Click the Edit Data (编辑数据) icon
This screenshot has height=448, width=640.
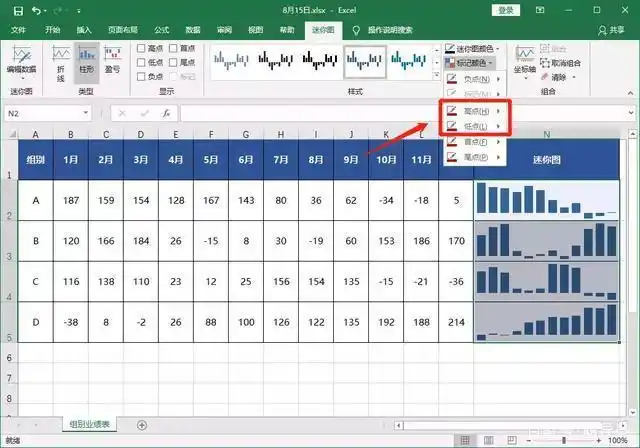point(21,59)
